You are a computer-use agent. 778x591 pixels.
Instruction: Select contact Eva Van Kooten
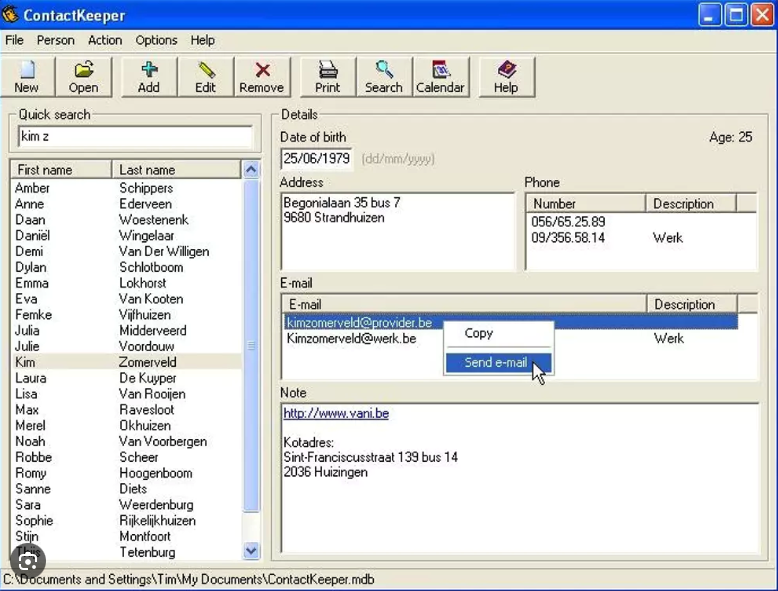click(127, 299)
